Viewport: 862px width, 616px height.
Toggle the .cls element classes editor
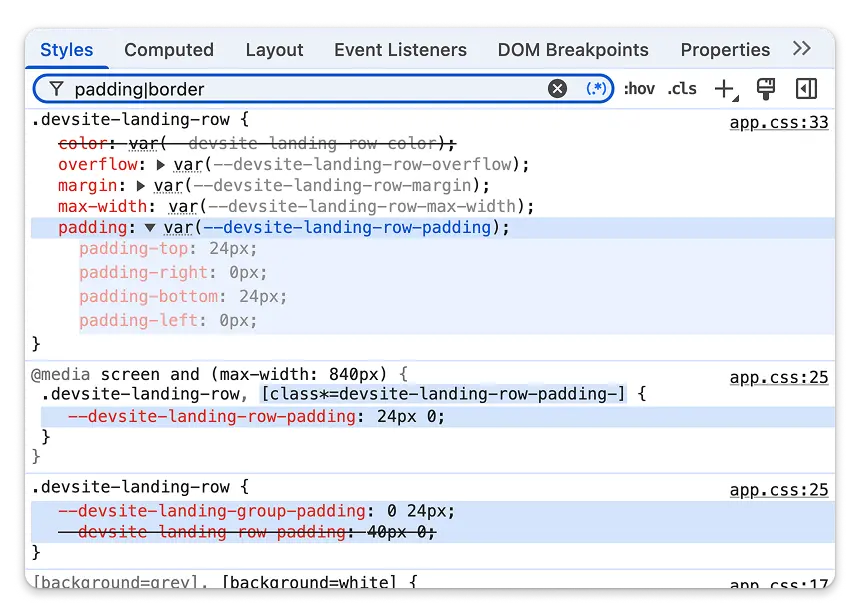point(682,88)
